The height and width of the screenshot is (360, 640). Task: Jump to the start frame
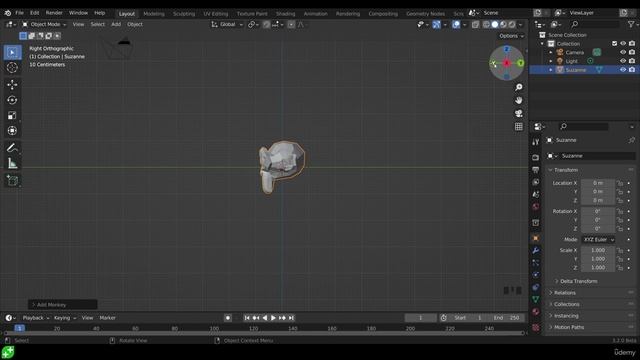(247, 318)
